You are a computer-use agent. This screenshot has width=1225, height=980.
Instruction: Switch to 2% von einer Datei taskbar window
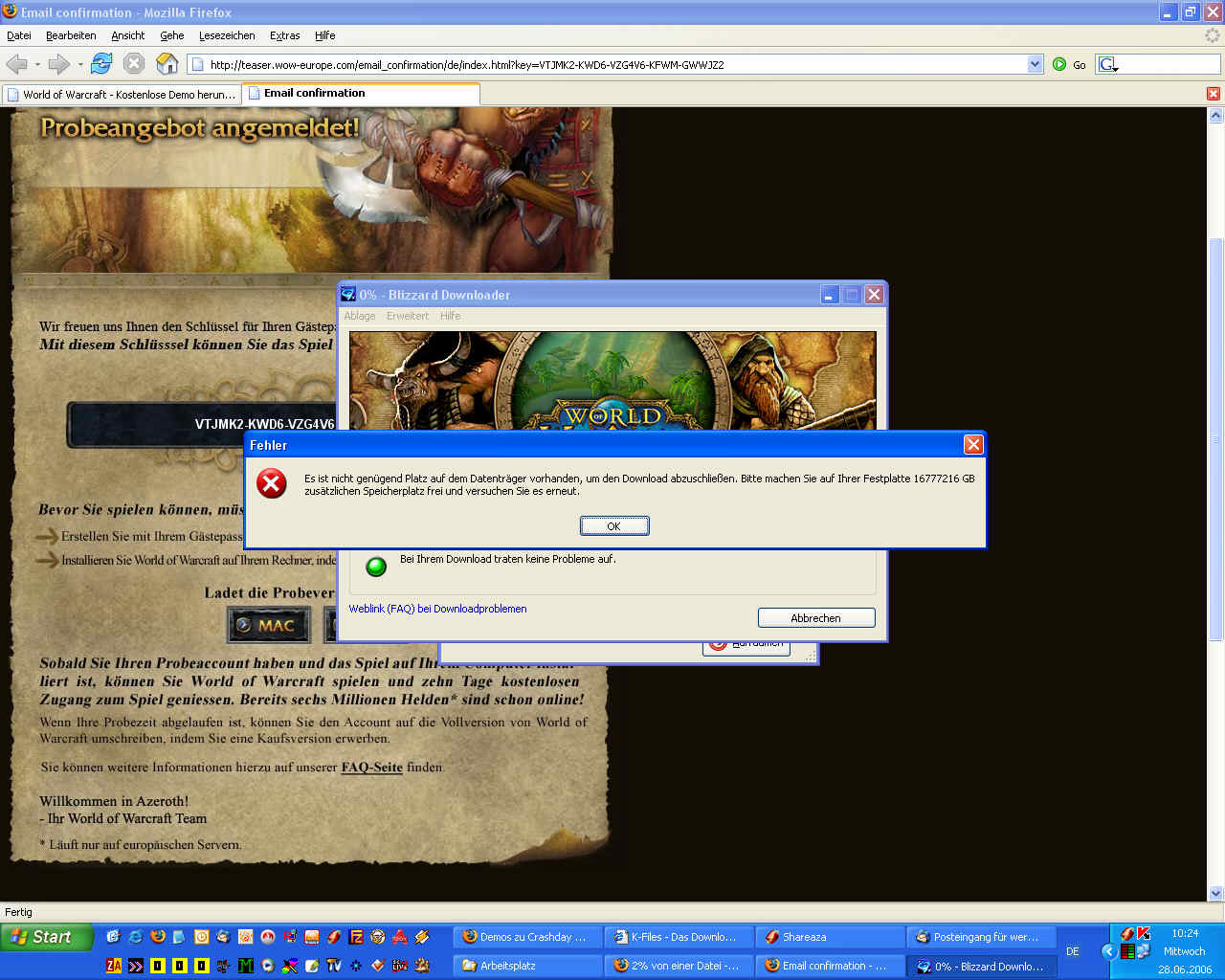679,966
